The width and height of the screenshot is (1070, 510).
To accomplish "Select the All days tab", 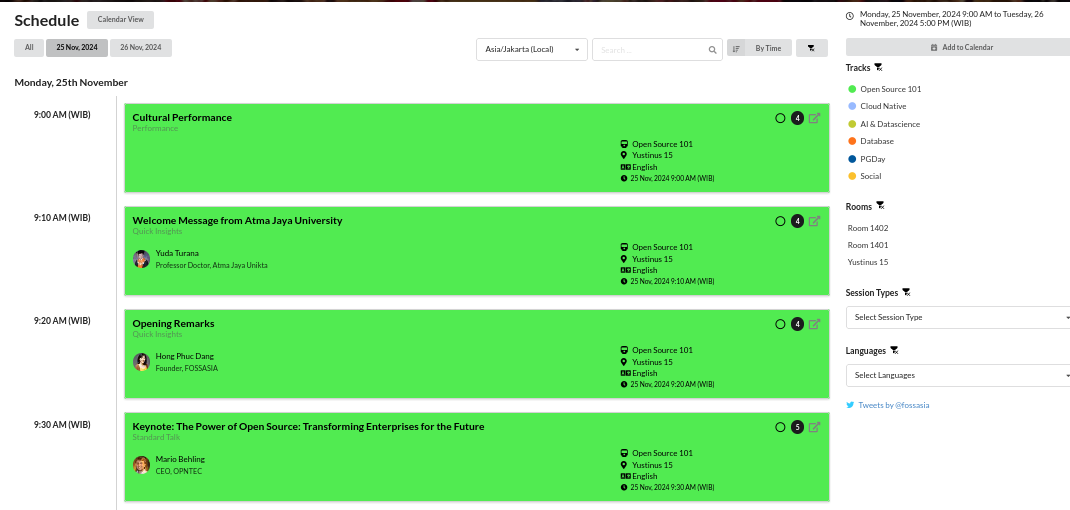I will click(x=29, y=47).
